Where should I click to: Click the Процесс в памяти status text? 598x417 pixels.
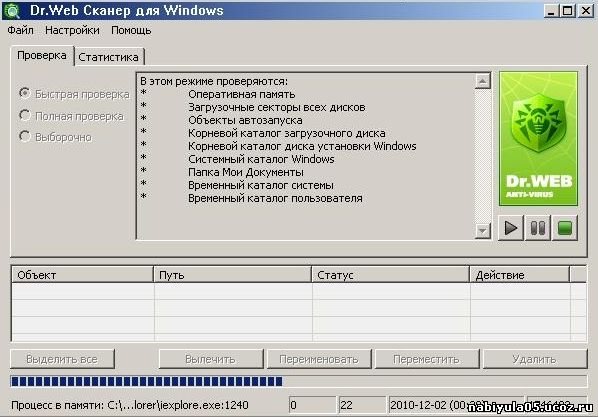(130, 405)
